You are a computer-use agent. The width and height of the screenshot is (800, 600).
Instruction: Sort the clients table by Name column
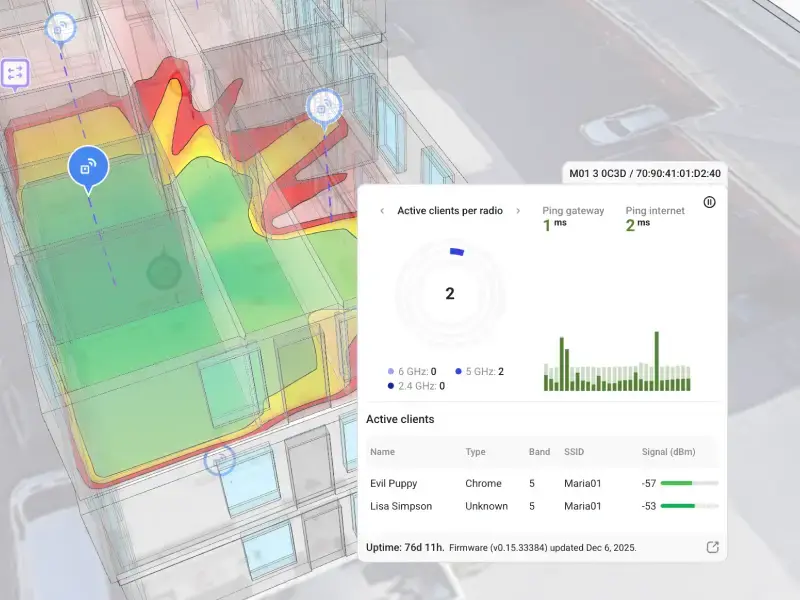(382, 452)
